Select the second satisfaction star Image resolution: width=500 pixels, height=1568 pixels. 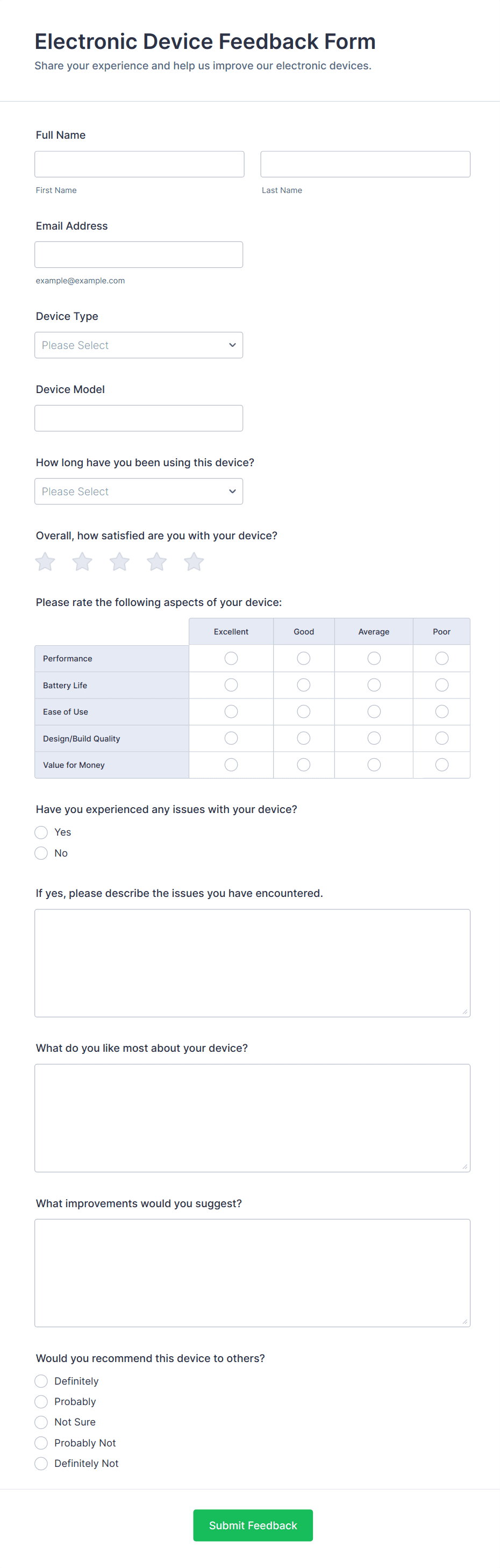(x=82, y=561)
